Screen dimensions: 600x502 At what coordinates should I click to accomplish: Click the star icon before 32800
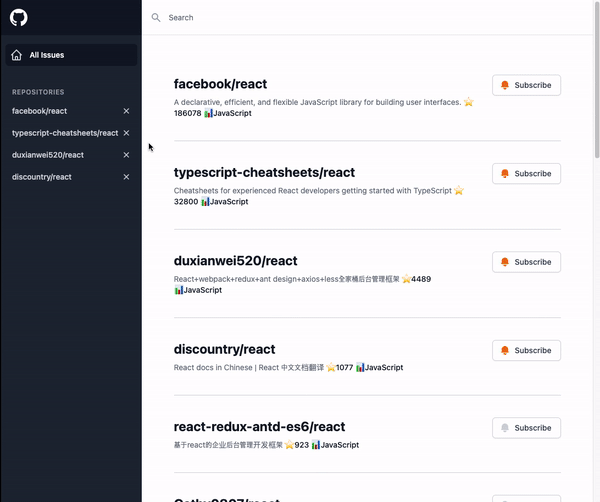[459, 191]
